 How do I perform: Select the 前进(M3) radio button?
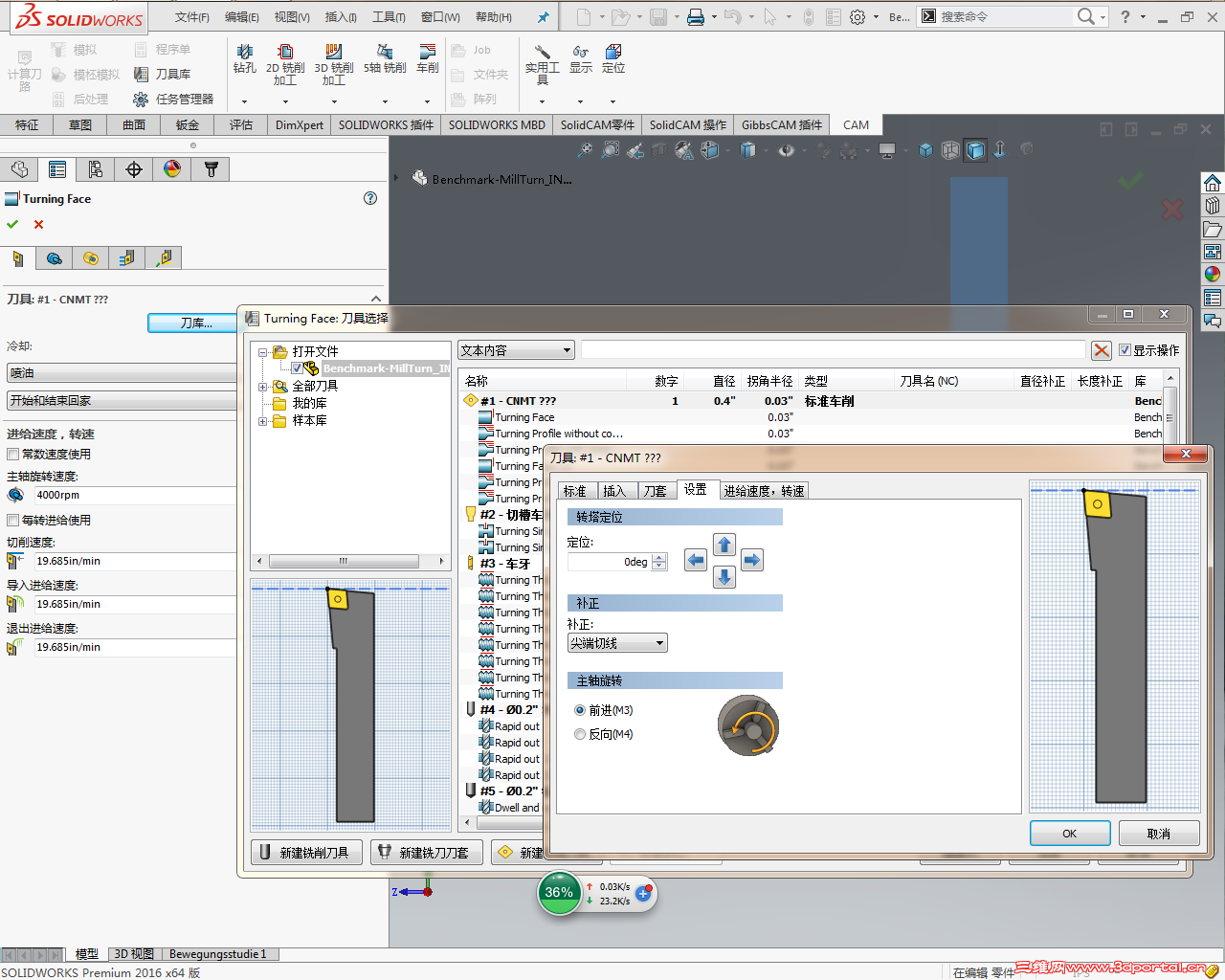click(580, 710)
